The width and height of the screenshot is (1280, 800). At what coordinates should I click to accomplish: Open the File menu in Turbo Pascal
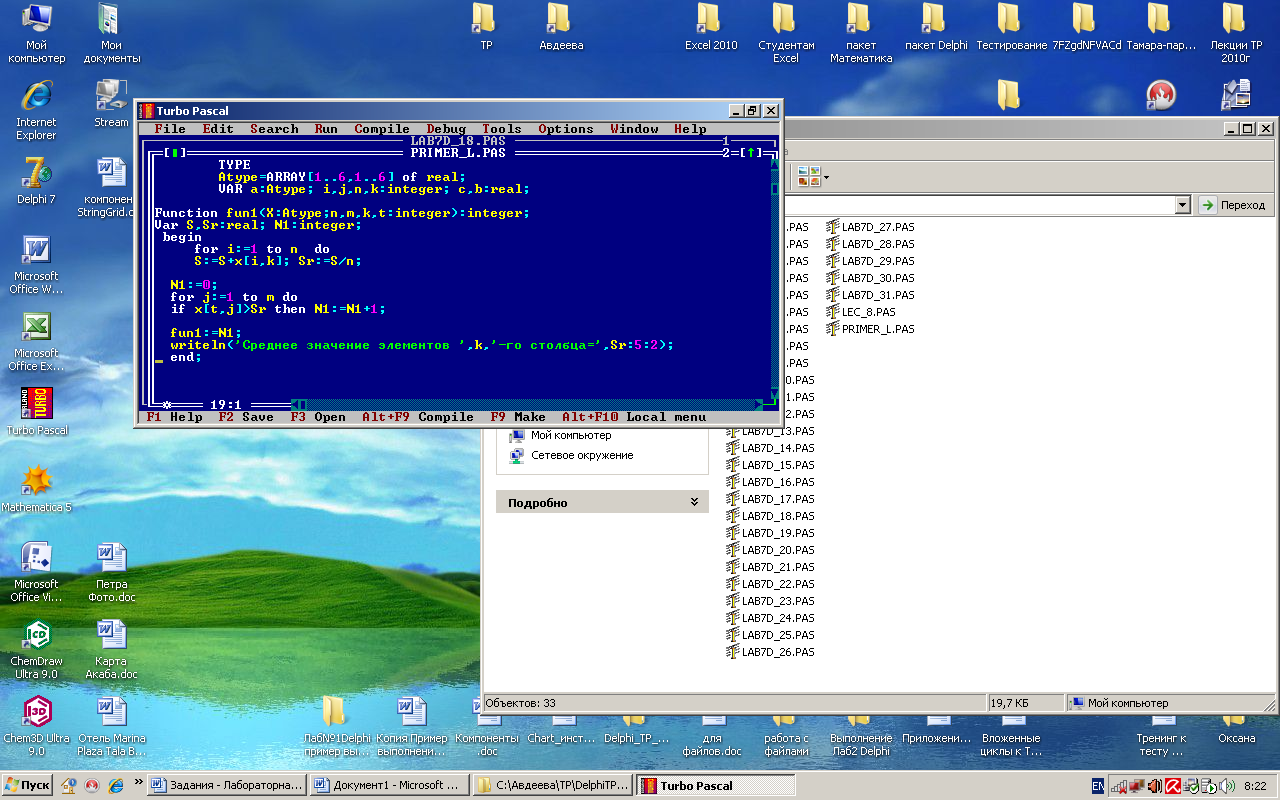click(170, 129)
